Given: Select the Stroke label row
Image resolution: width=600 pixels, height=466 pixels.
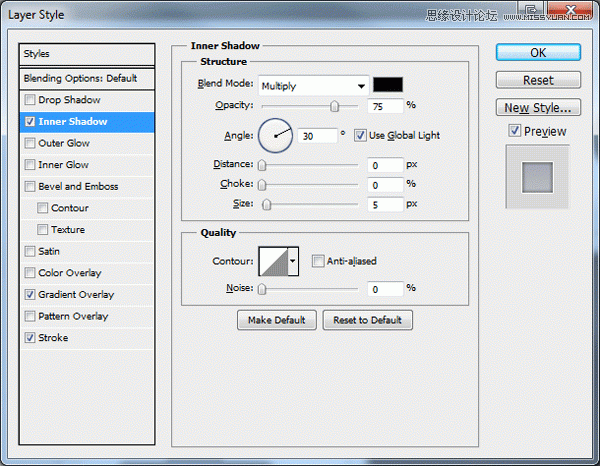Looking at the screenshot, I should pos(53,338).
